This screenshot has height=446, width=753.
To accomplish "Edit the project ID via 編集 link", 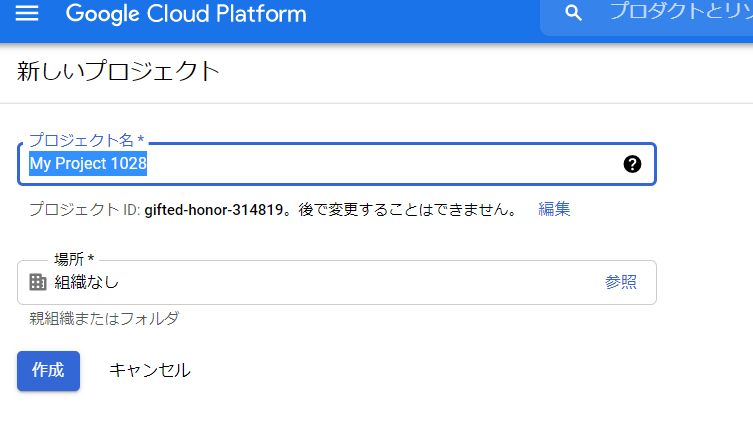I will 554,209.
